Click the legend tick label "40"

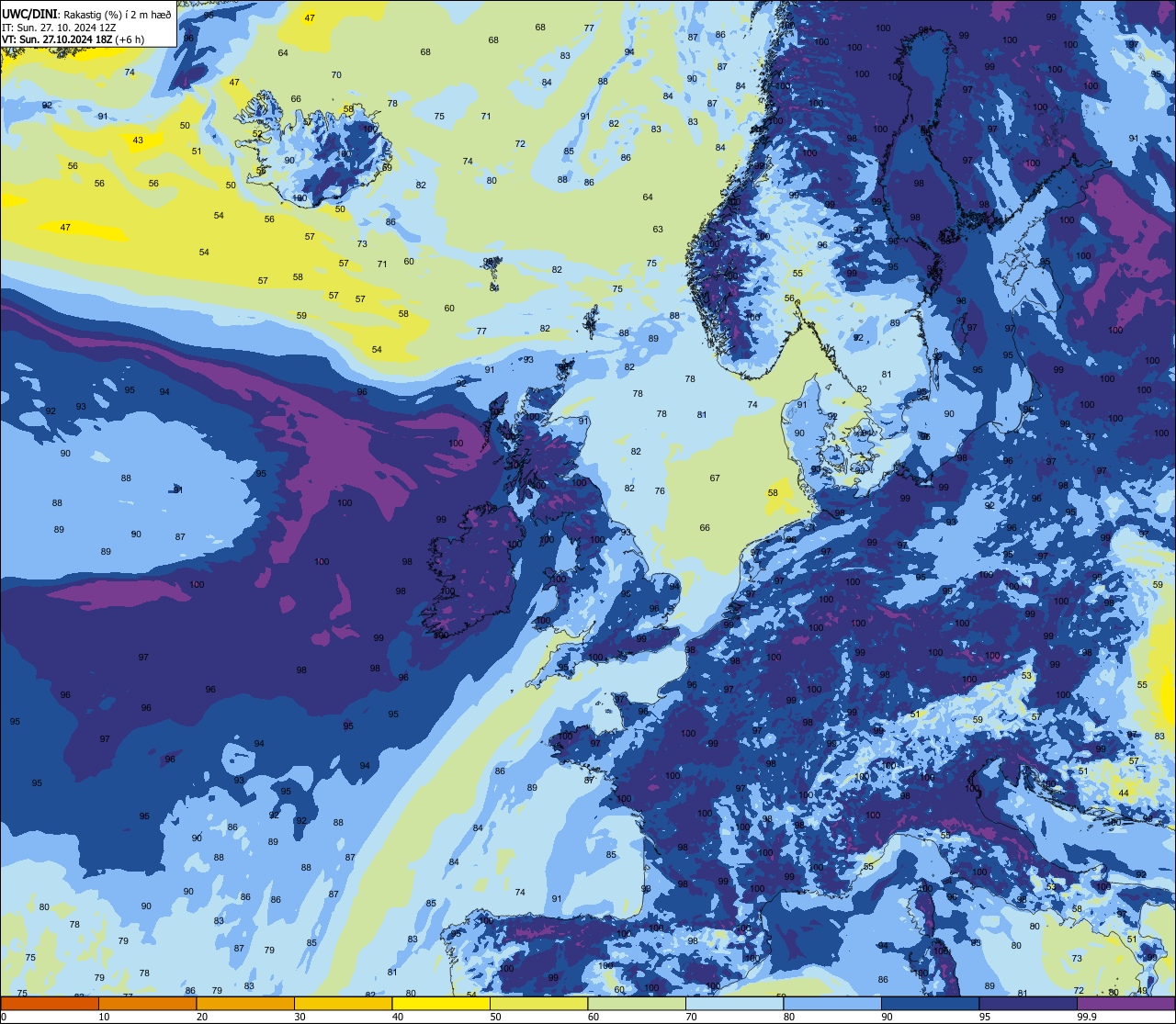click(398, 1017)
